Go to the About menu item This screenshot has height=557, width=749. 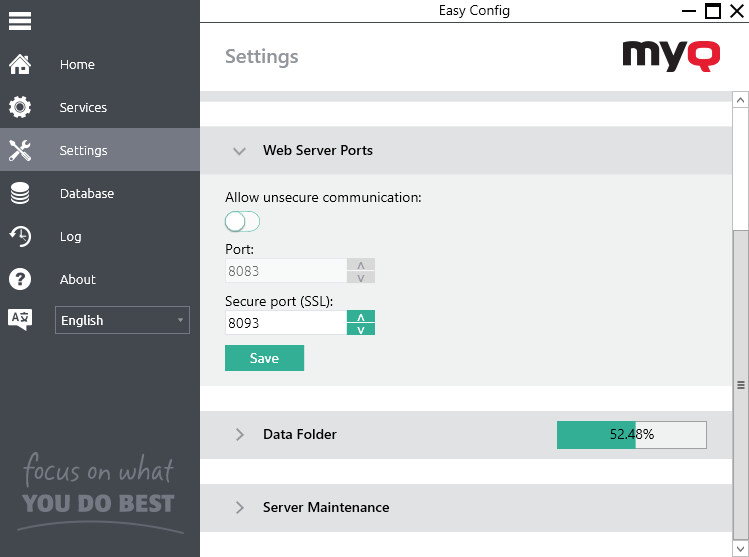[x=77, y=280]
